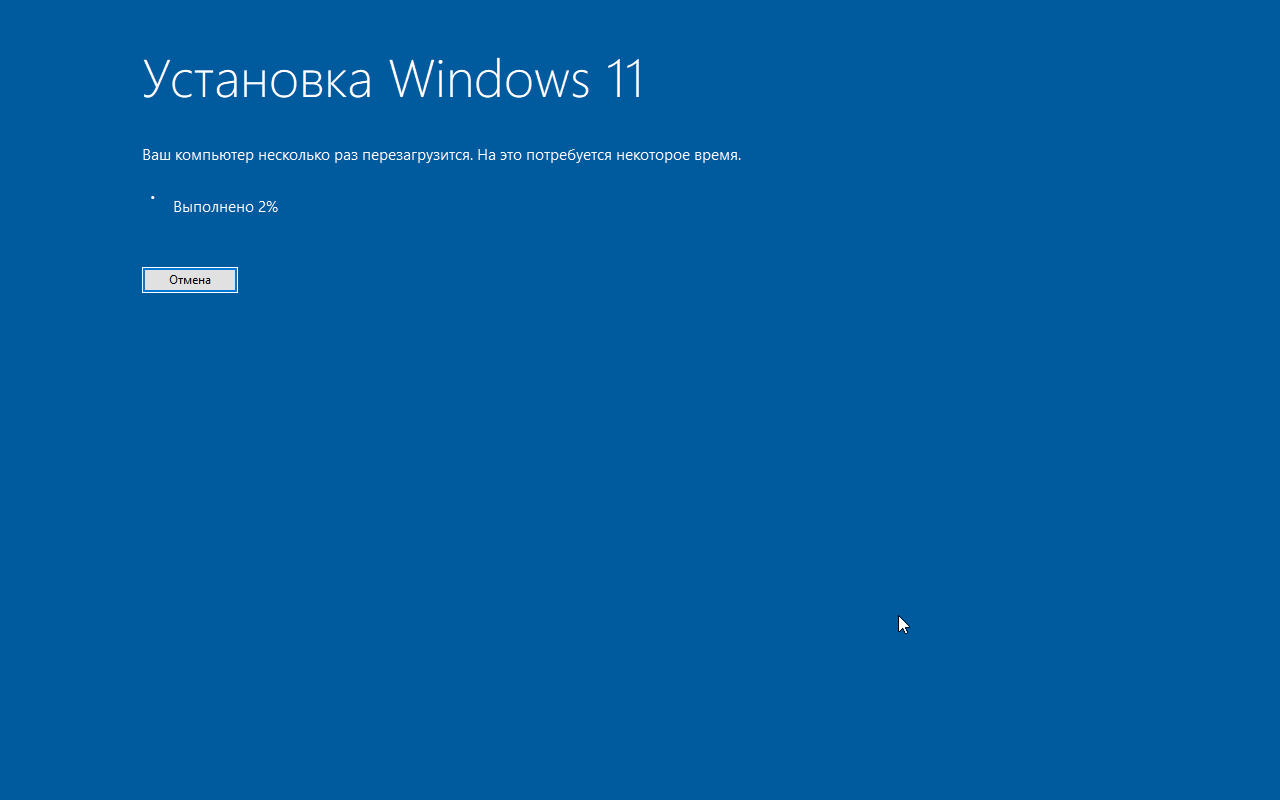Image resolution: width=1280 pixels, height=800 pixels.
Task: Click the 'Ваш компьютер несколько раз перезагрузится' message
Action: pyautogui.click(x=442, y=156)
